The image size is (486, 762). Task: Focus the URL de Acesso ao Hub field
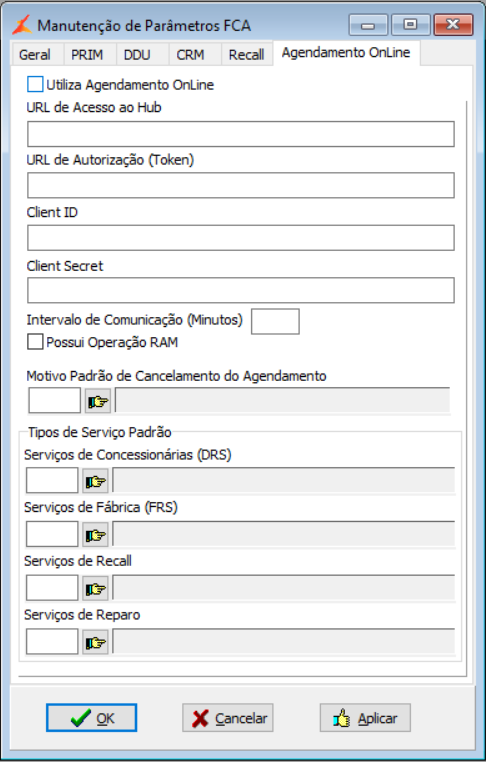coord(241,134)
